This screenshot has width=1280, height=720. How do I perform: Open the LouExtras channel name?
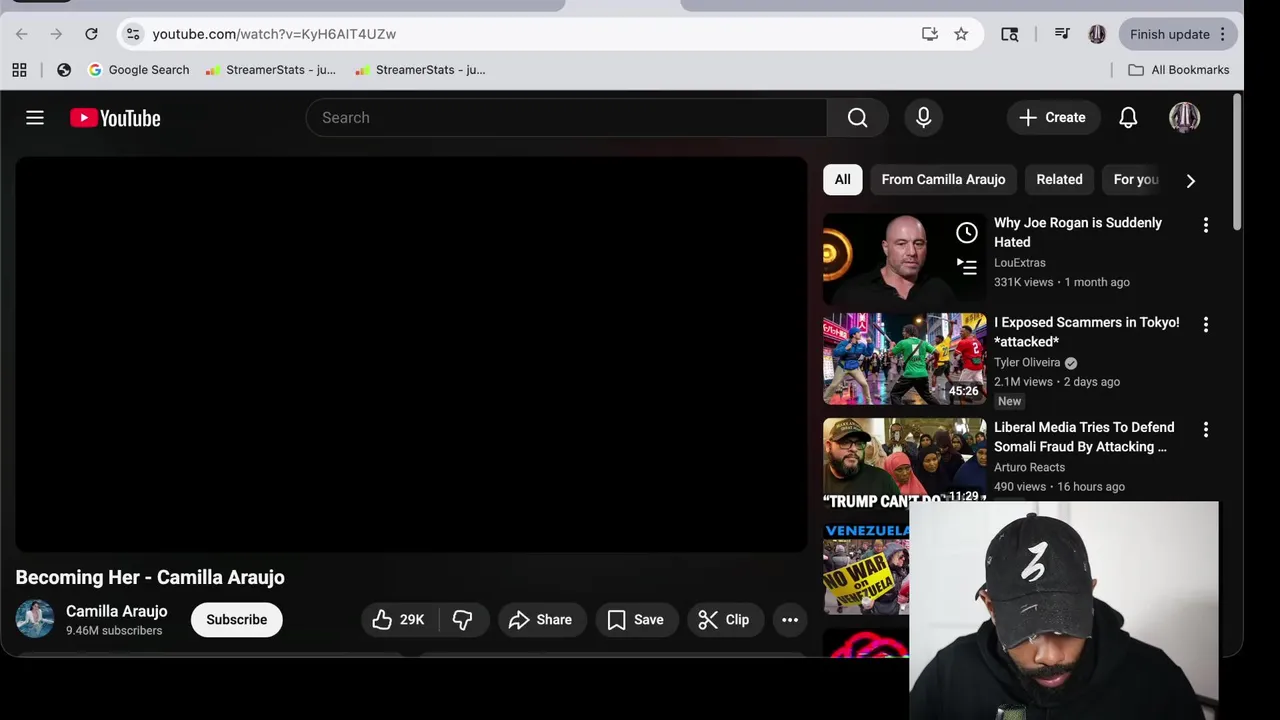1020,263
